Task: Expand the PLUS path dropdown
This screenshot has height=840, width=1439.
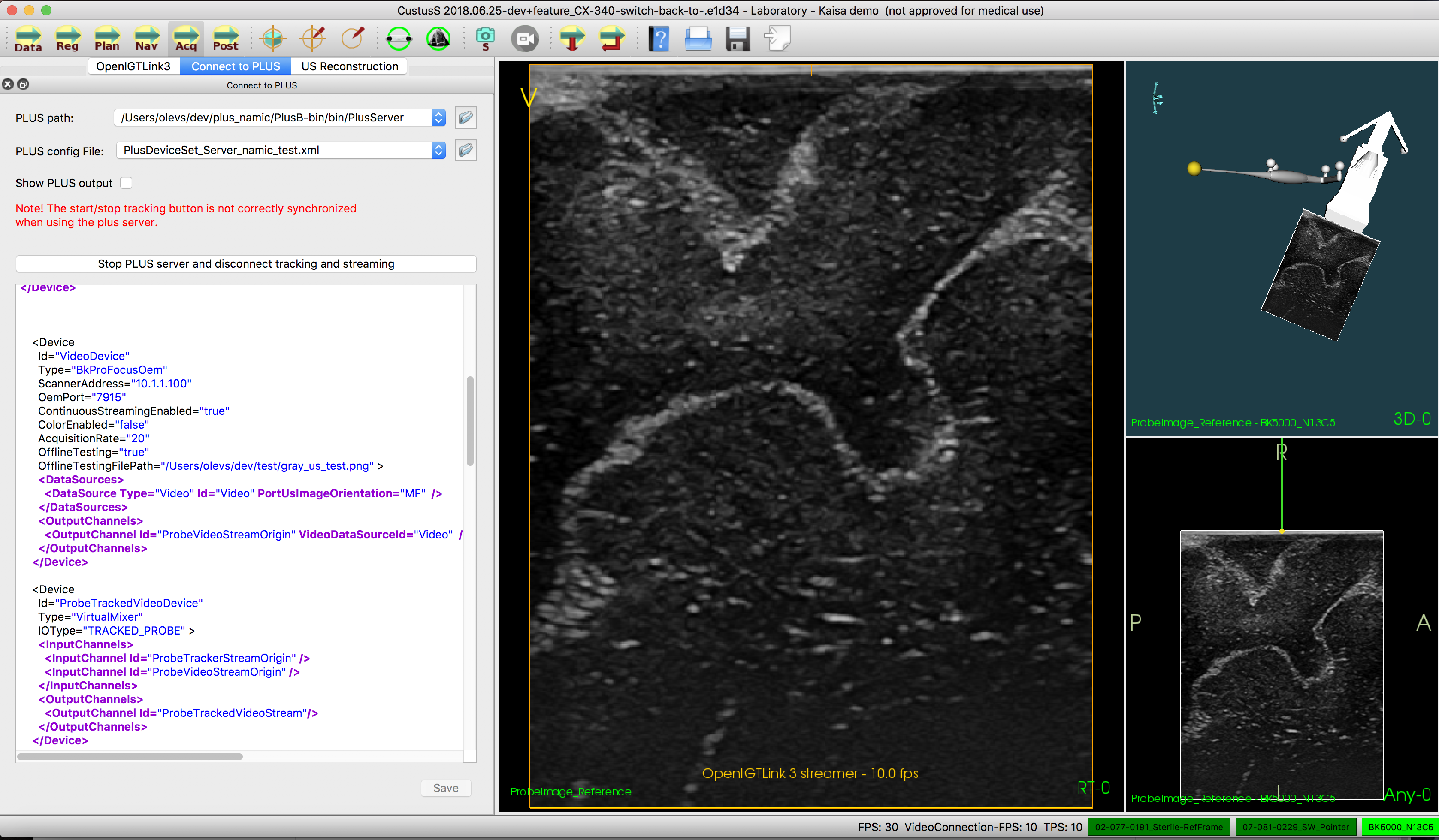Action: point(438,118)
